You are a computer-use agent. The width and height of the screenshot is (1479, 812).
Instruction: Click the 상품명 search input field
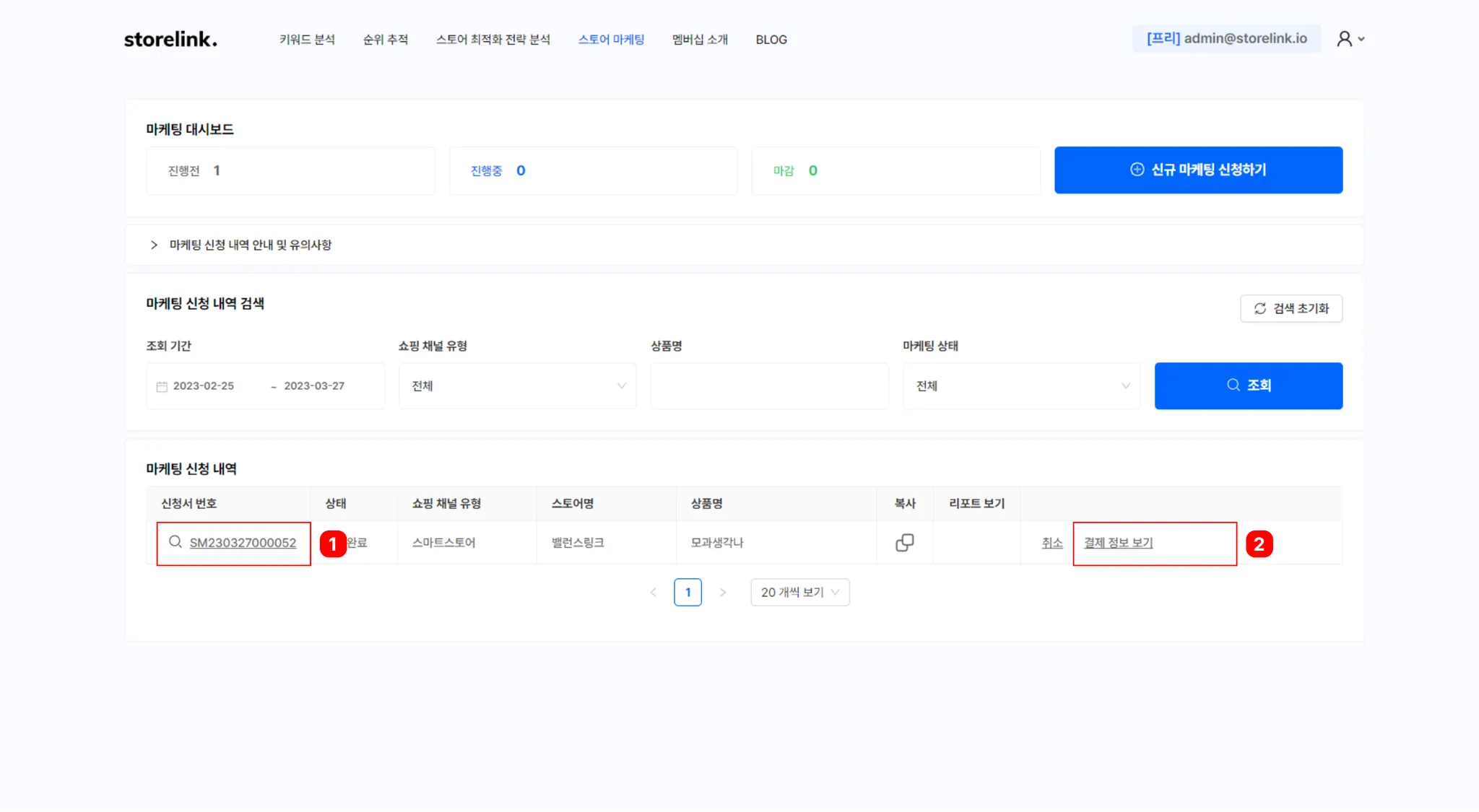point(769,386)
